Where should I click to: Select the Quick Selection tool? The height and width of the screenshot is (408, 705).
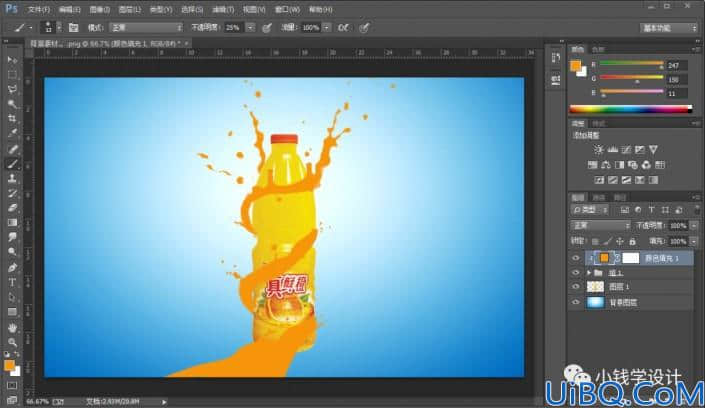(x=12, y=104)
